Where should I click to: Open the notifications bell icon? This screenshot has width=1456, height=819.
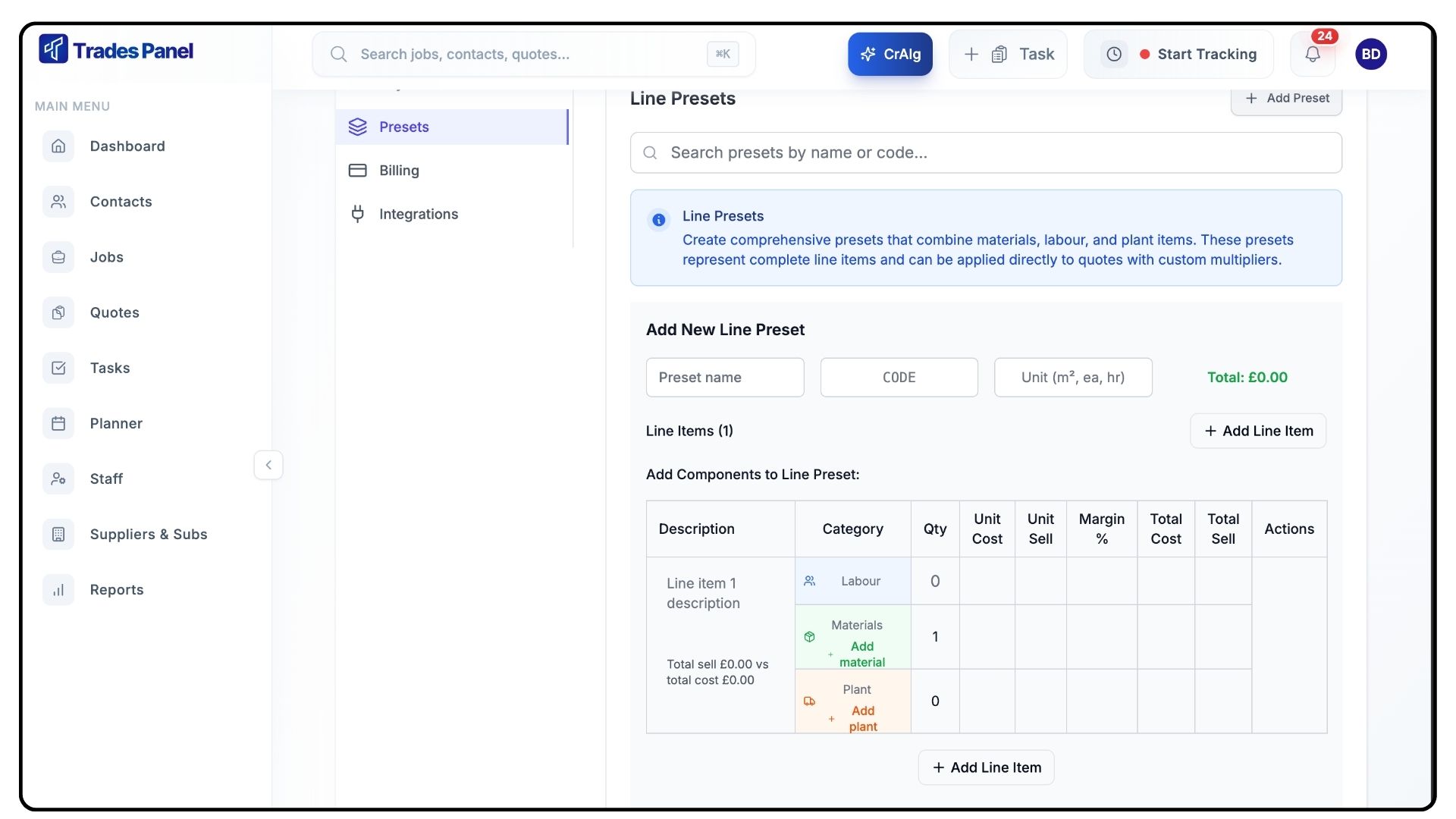pos(1312,54)
